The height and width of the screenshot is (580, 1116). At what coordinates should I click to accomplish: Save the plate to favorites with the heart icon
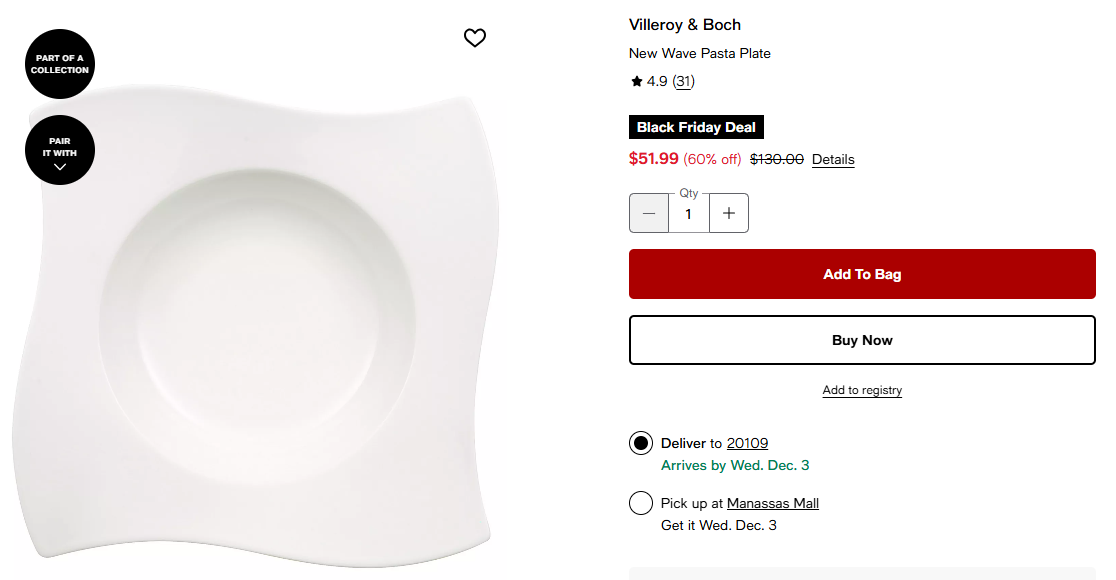(x=474, y=38)
